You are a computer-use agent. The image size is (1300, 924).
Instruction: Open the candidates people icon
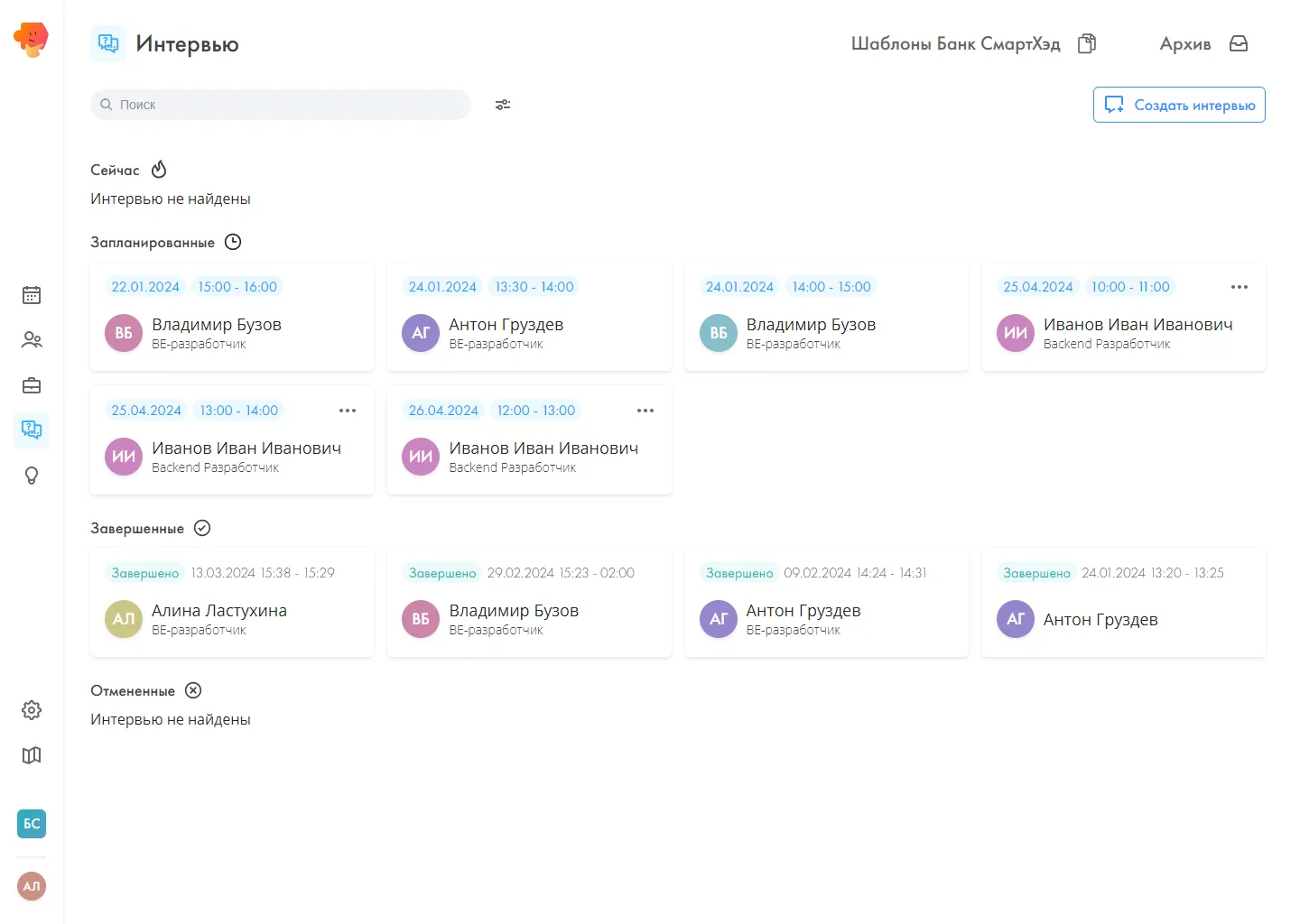(x=32, y=340)
